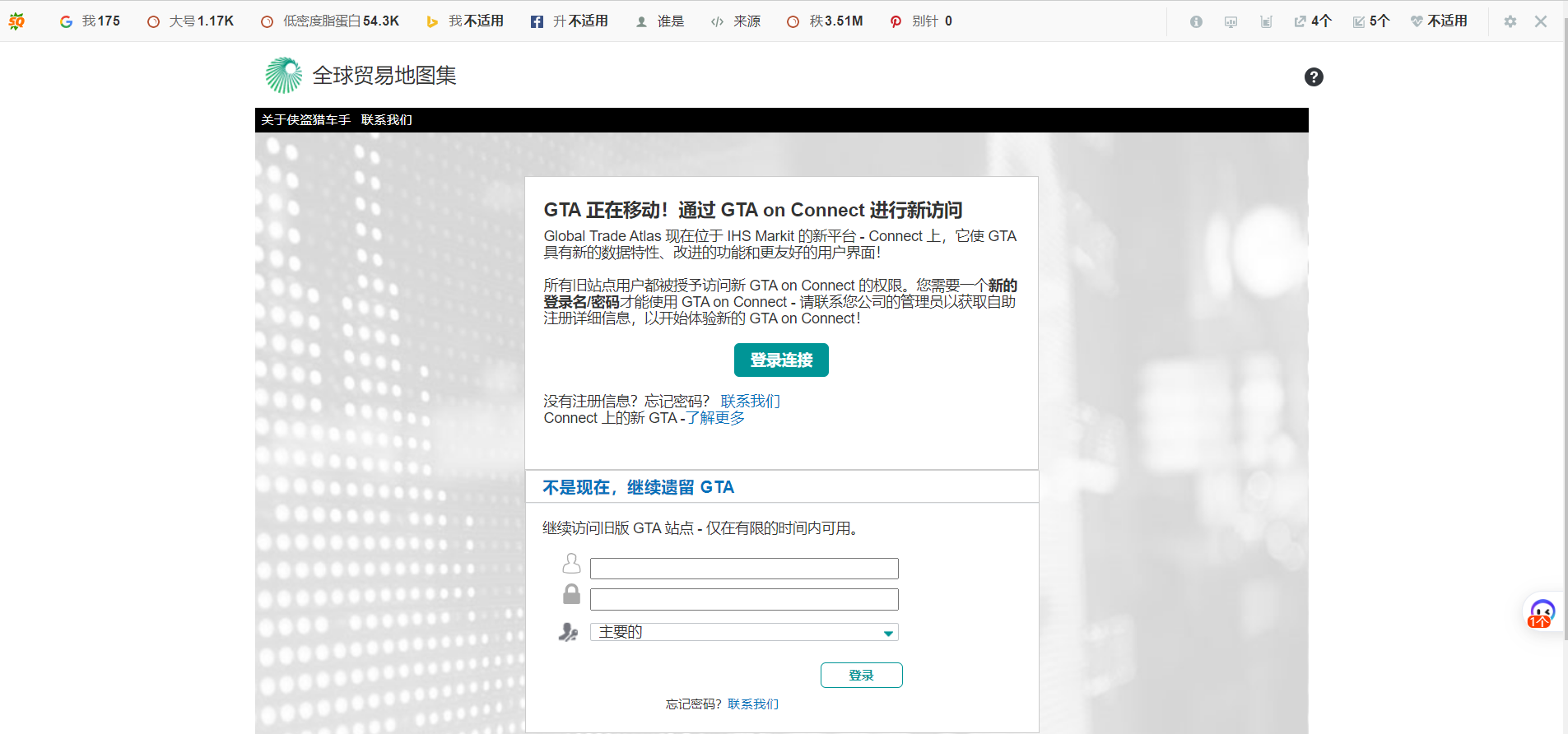Click the green 登录连接 button
Screen dimensions: 1568x734
[781, 360]
